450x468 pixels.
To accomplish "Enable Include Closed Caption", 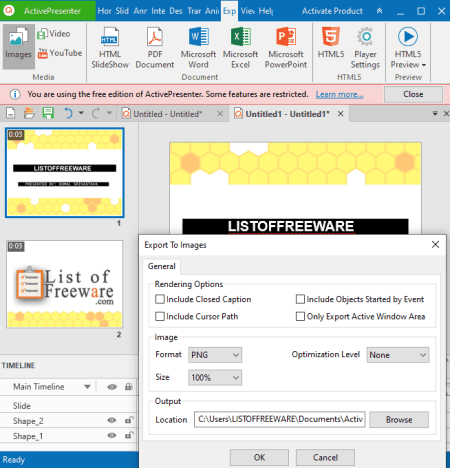I will pyautogui.click(x=160, y=299).
